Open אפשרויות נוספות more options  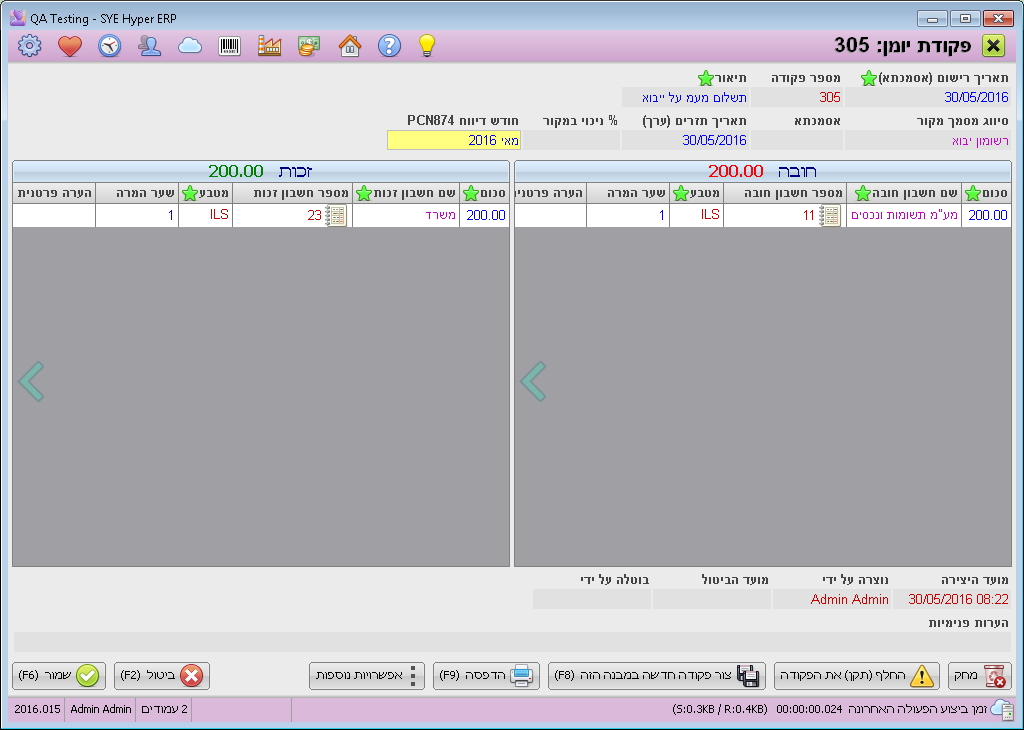point(366,676)
